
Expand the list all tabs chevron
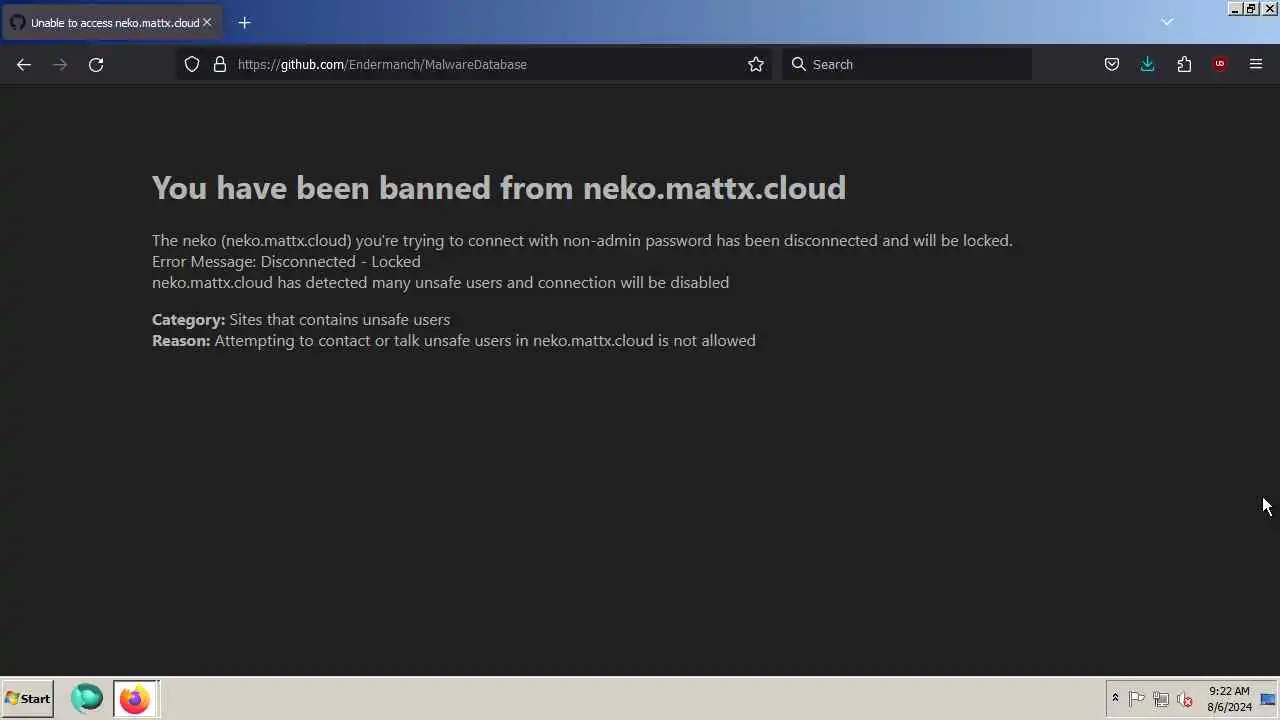(1167, 22)
